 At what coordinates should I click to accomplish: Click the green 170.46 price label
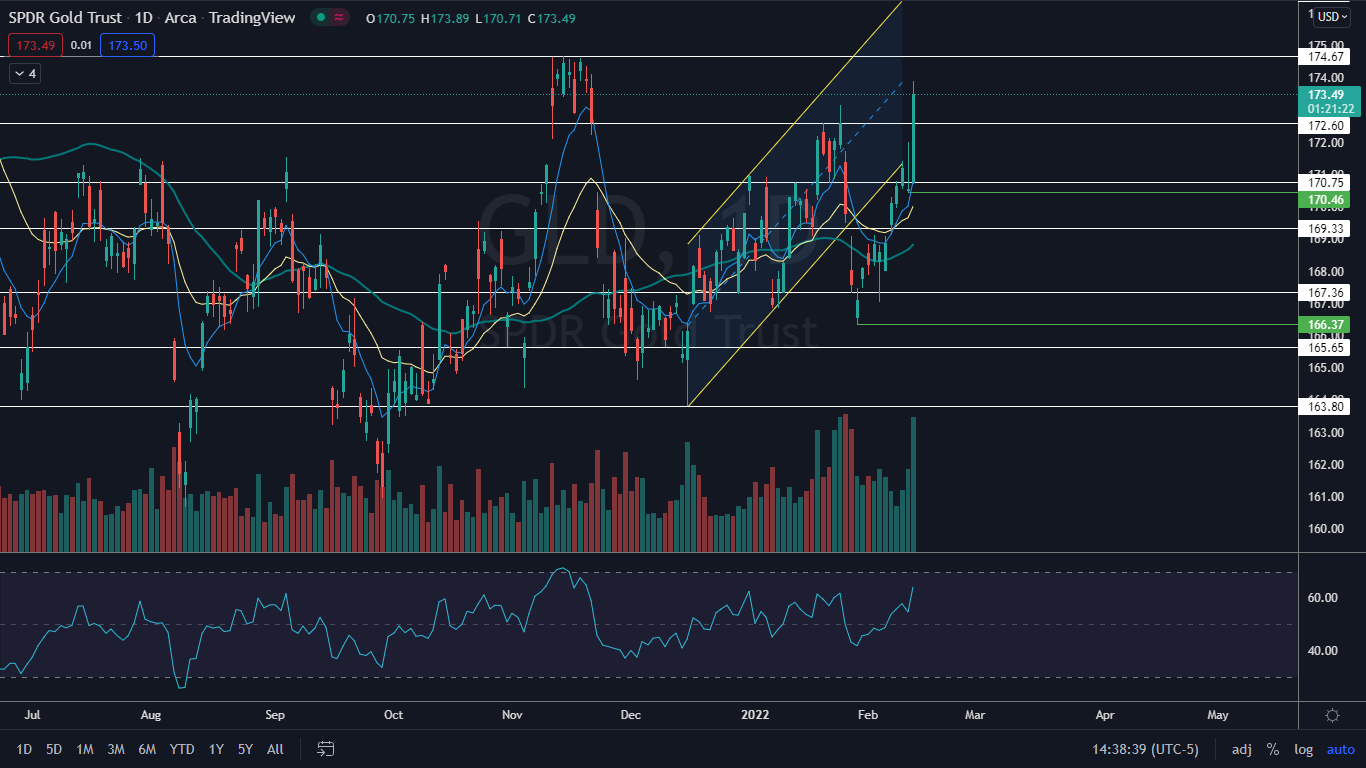pos(1326,200)
